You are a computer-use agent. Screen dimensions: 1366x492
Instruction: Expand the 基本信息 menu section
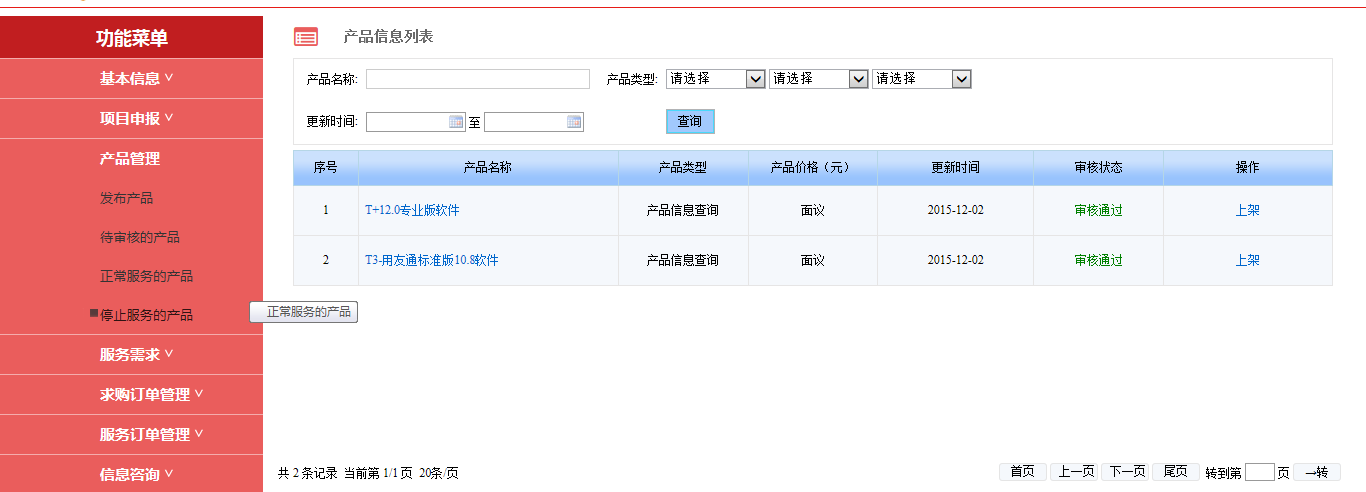(x=136, y=79)
